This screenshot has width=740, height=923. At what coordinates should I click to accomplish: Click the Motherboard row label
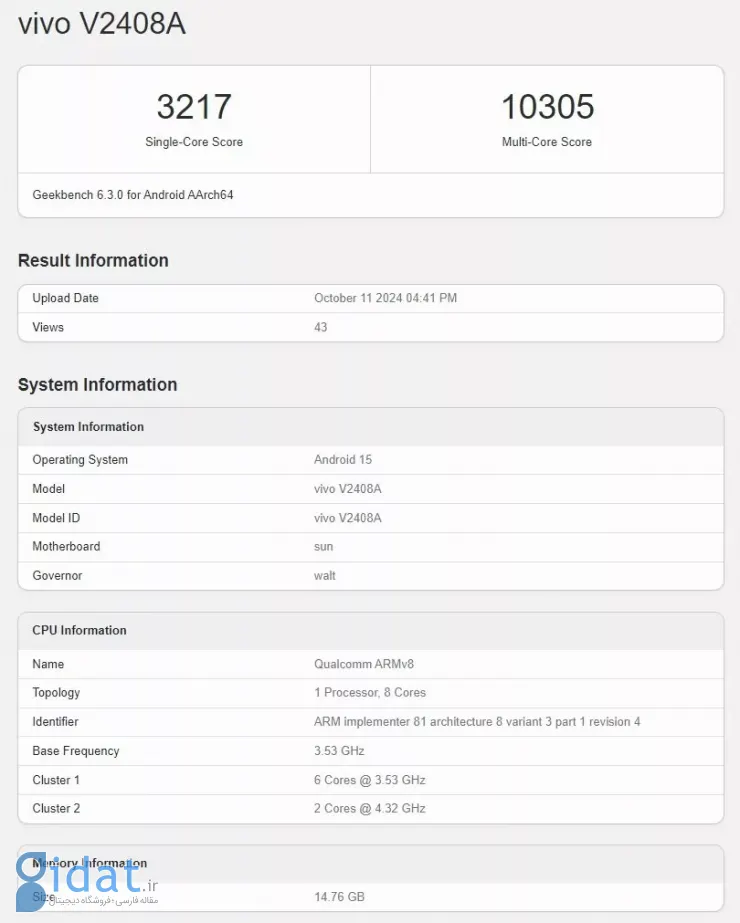click(x=66, y=546)
